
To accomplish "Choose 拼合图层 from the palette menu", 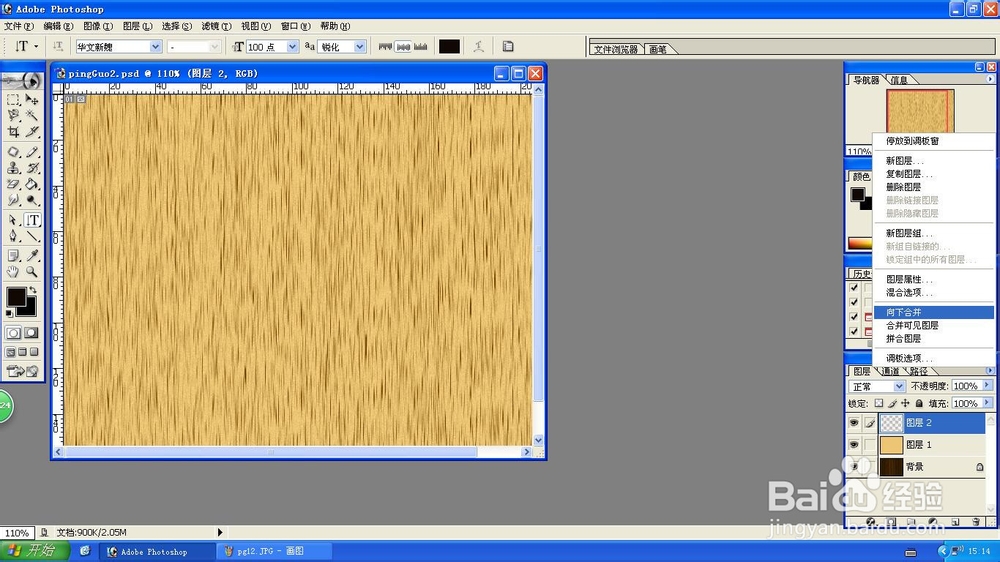I will click(933, 339).
